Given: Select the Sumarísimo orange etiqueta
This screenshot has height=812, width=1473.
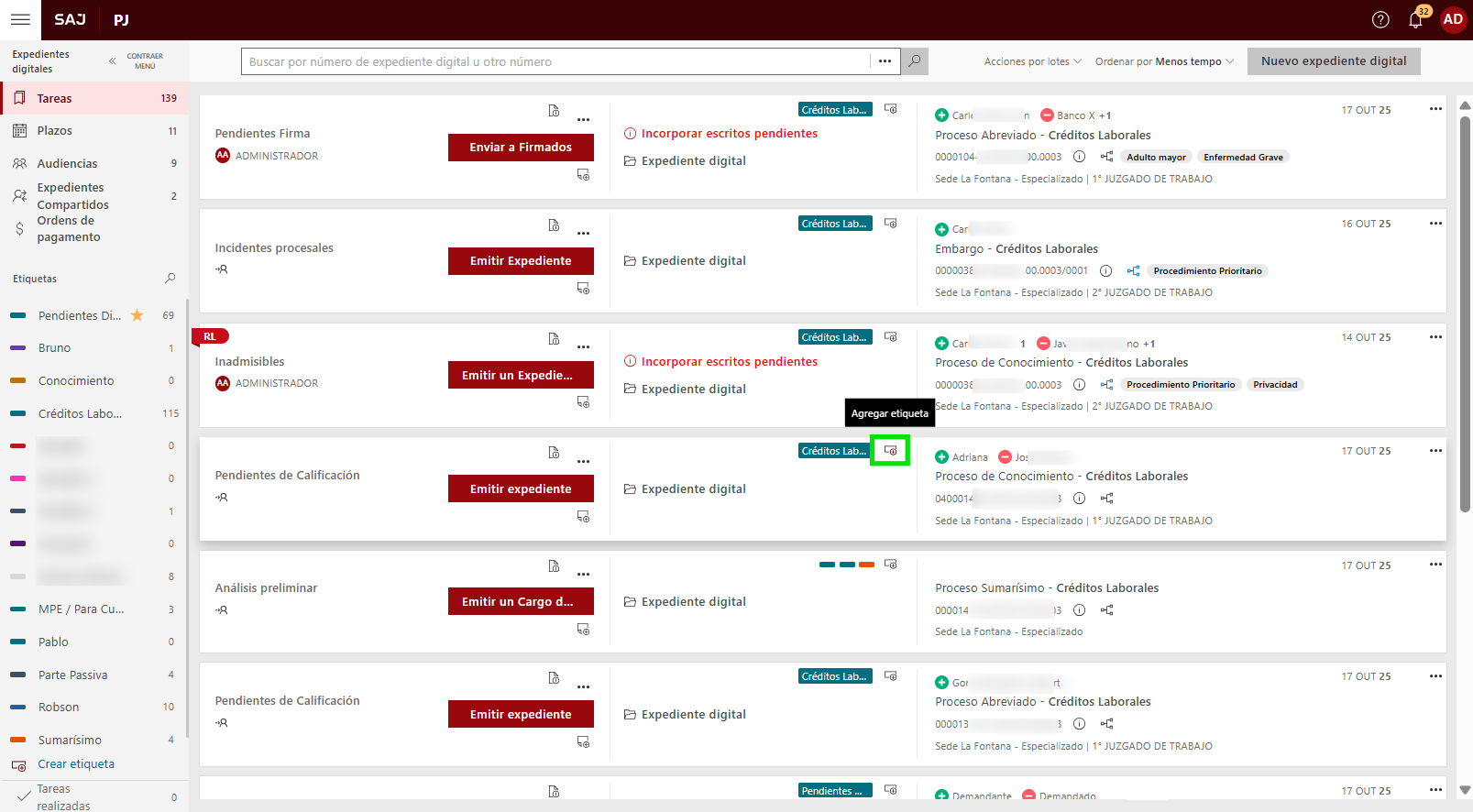Looking at the screenshot, I should point(70,741).
